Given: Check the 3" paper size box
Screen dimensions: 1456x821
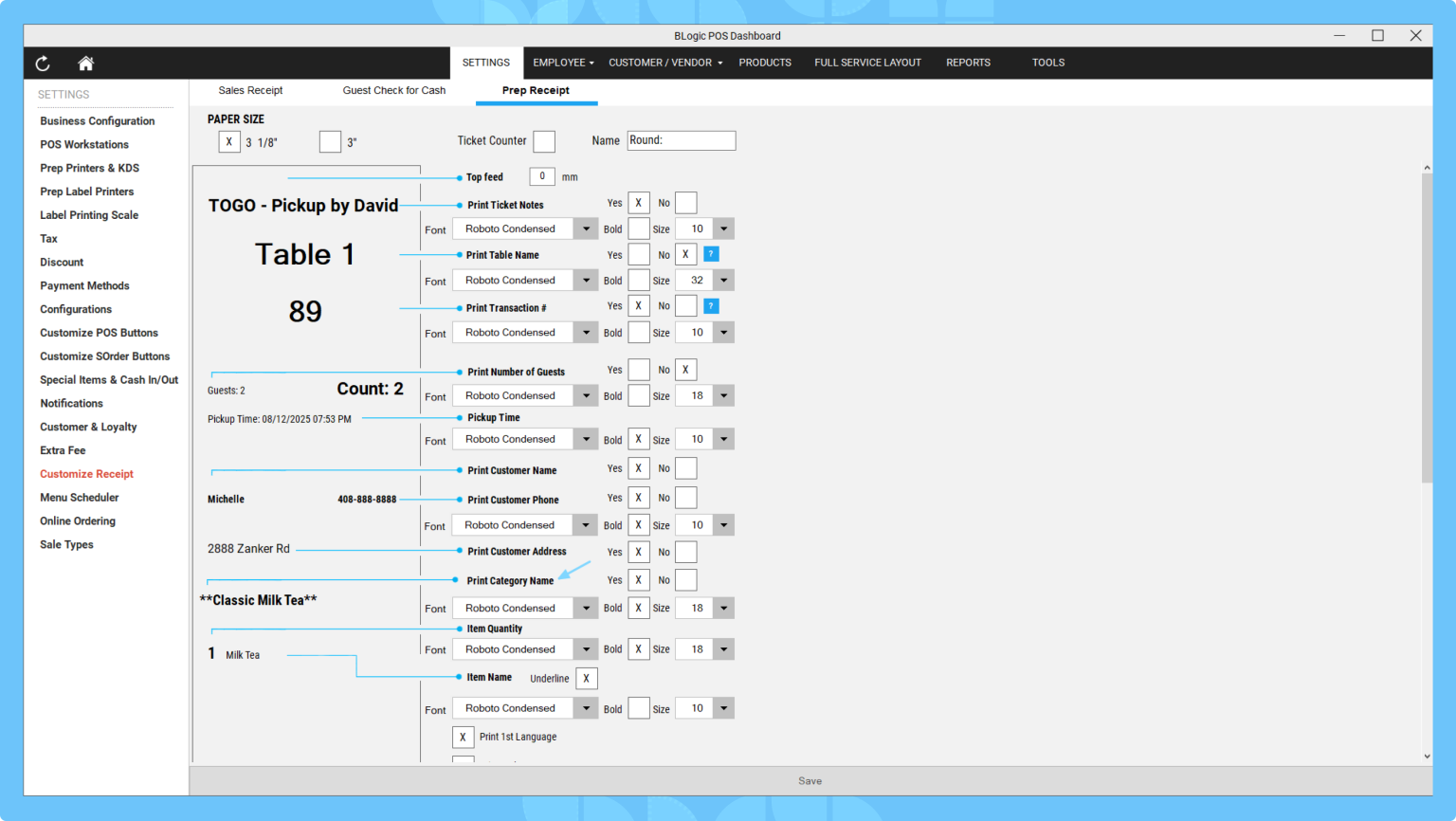Looking at the screenshot, I should tap(330, 142).
